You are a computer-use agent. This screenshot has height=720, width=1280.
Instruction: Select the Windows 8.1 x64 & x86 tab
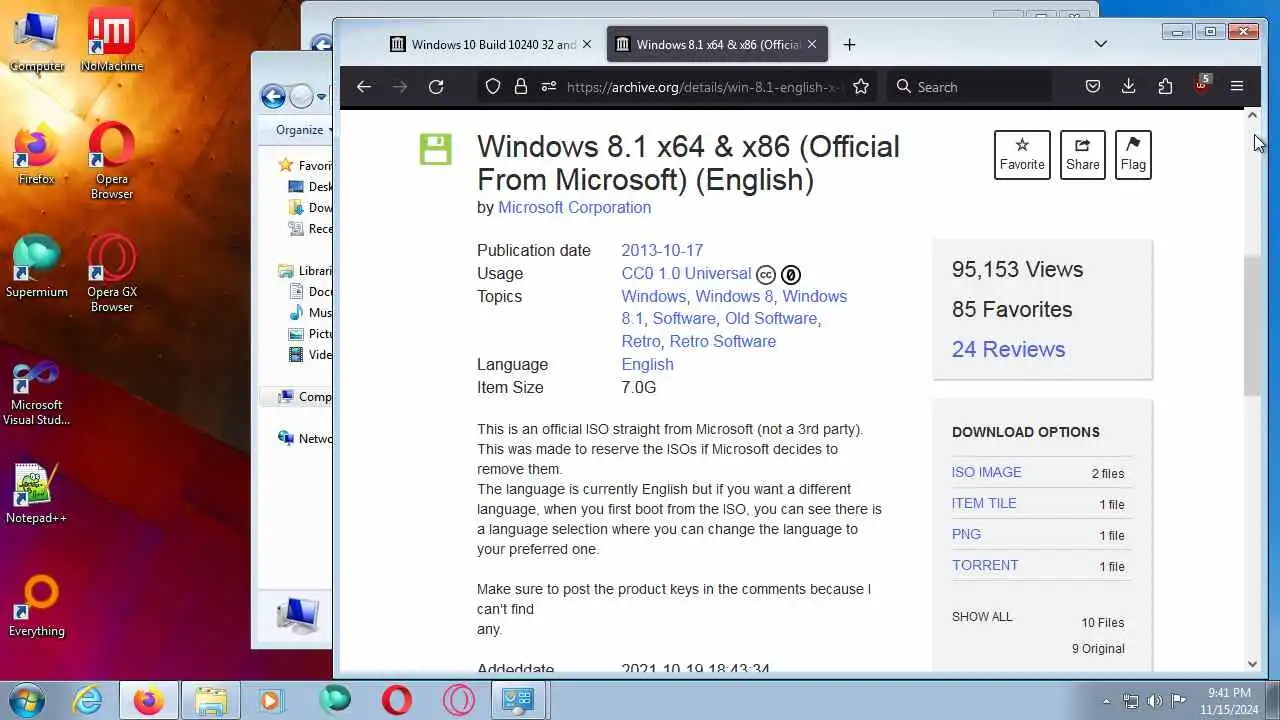(717, 44)
